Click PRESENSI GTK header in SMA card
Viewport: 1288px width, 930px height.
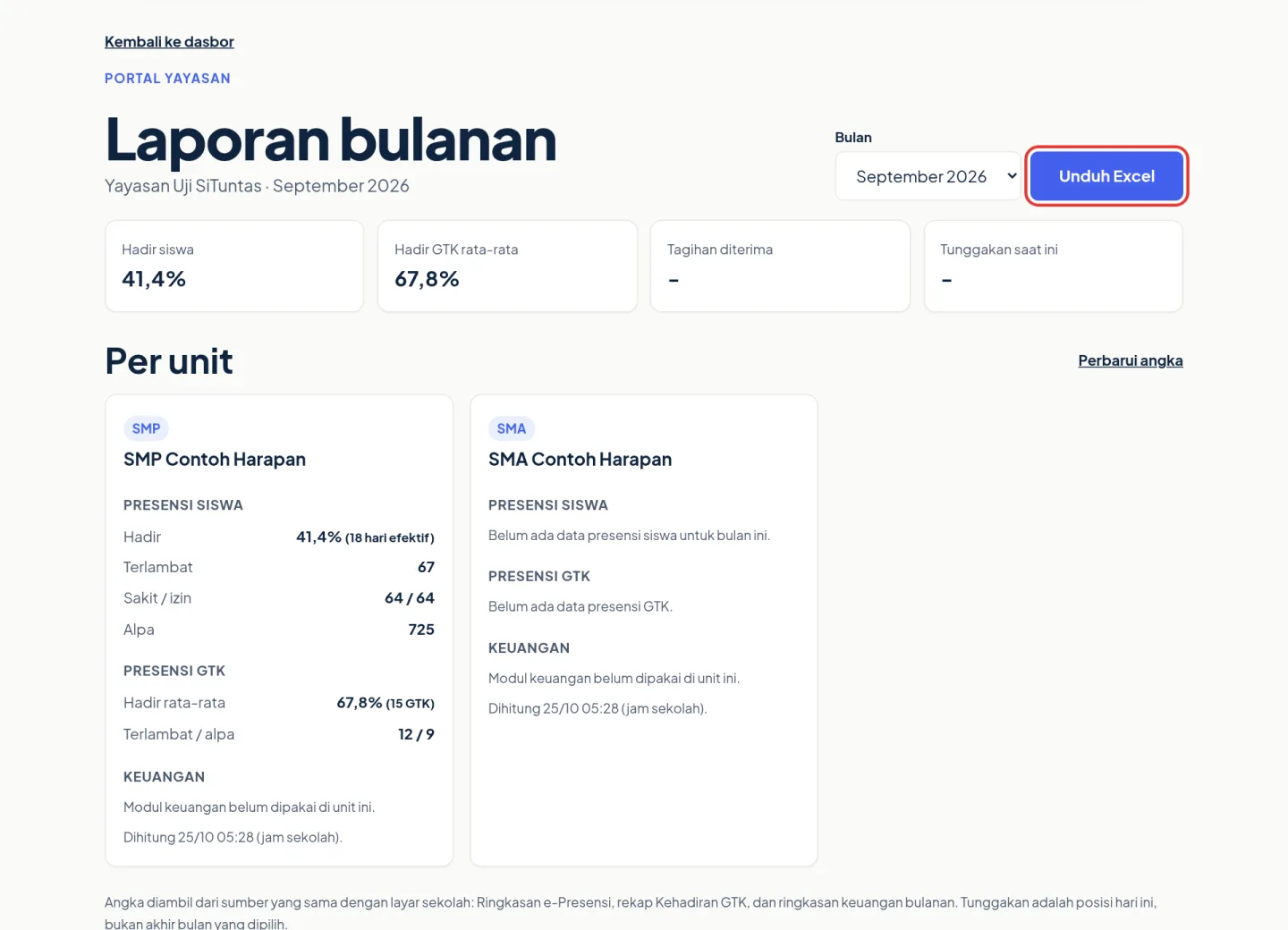coord(539,577)
